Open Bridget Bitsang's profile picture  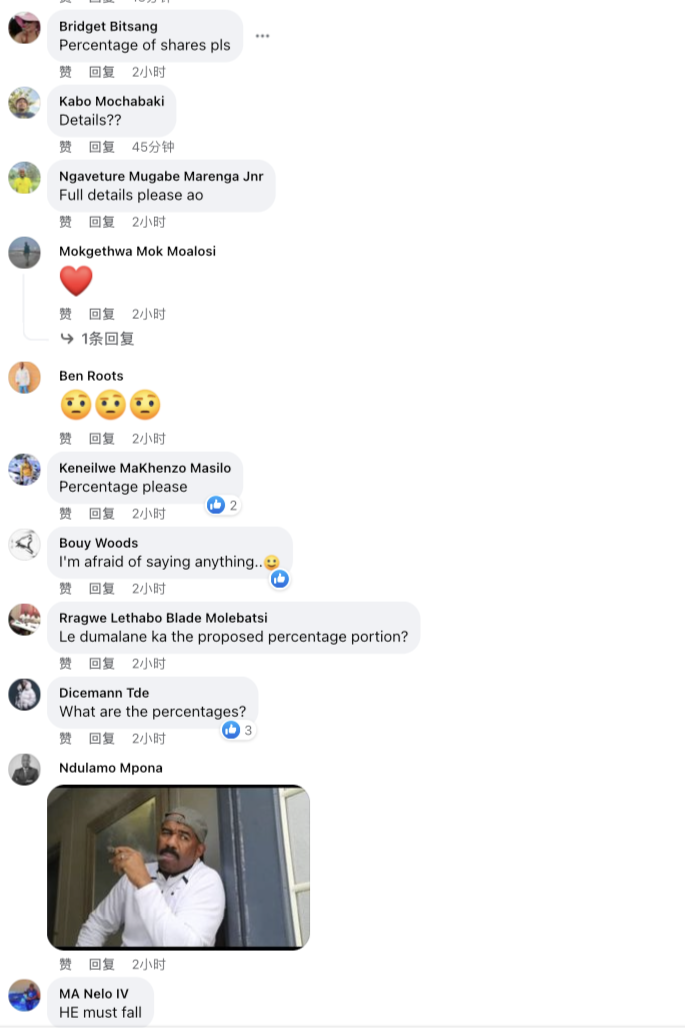point(24,28)
